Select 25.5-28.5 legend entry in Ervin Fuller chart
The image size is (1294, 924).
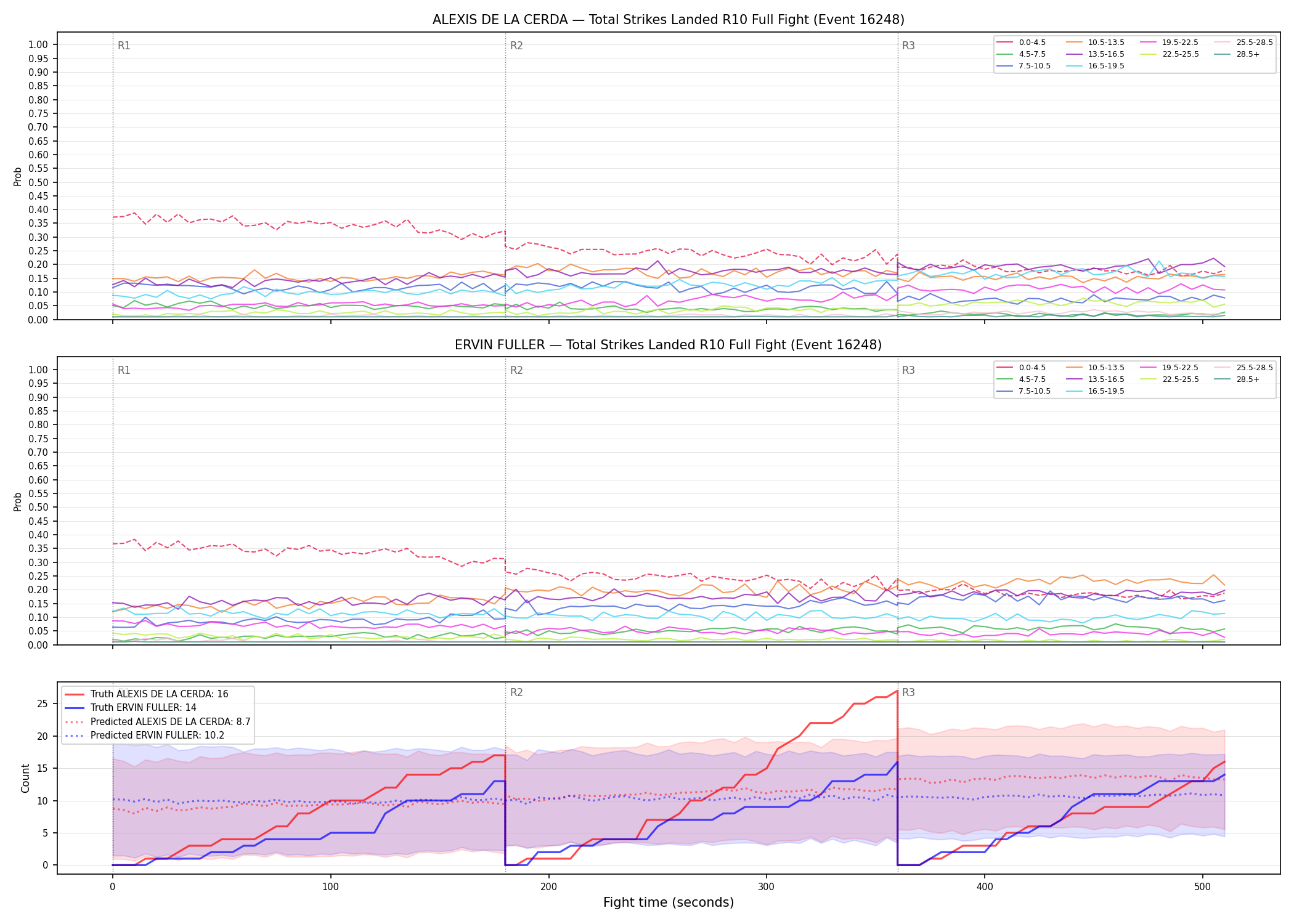1243,368
